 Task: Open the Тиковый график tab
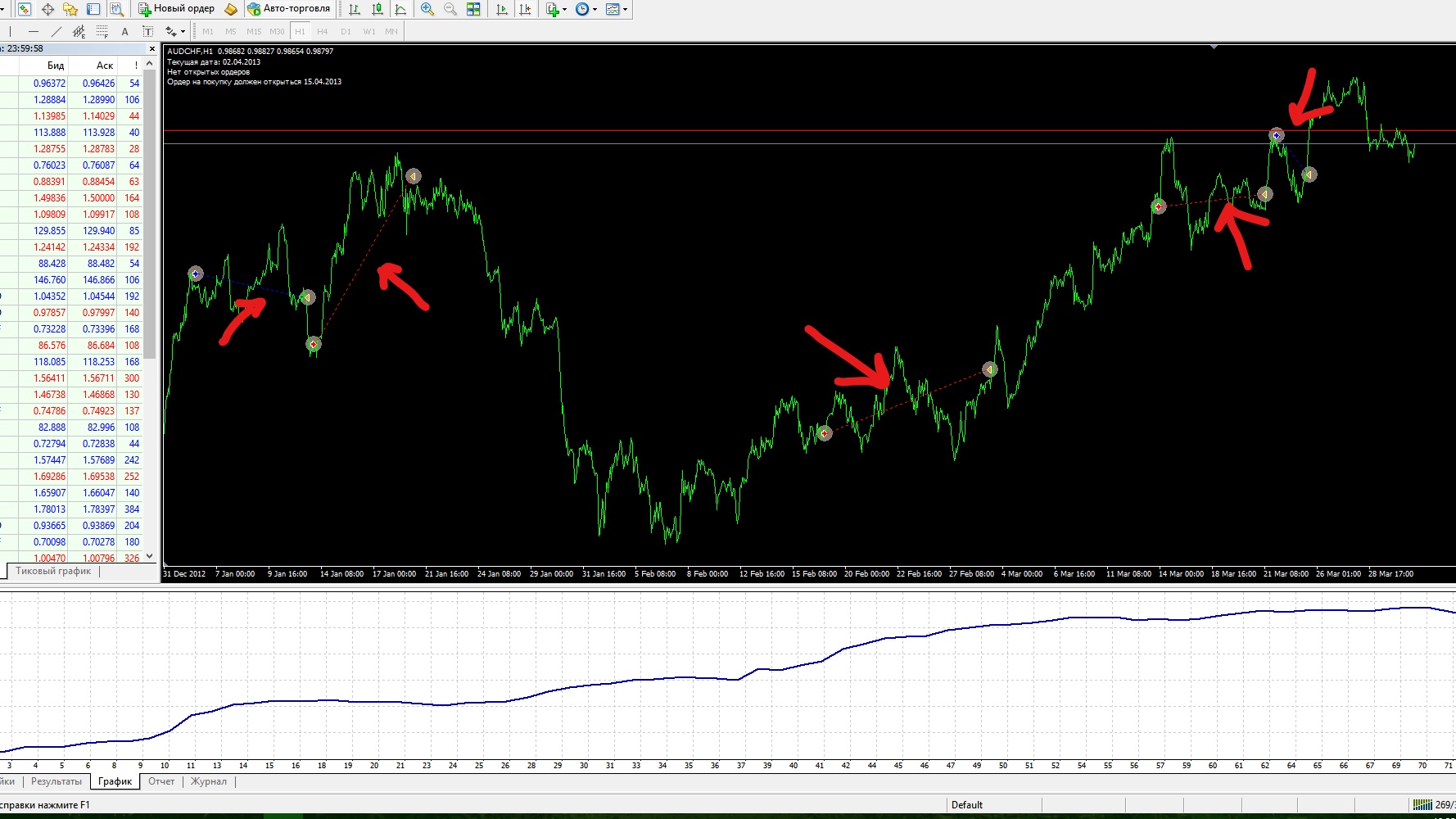coord(53,571)
